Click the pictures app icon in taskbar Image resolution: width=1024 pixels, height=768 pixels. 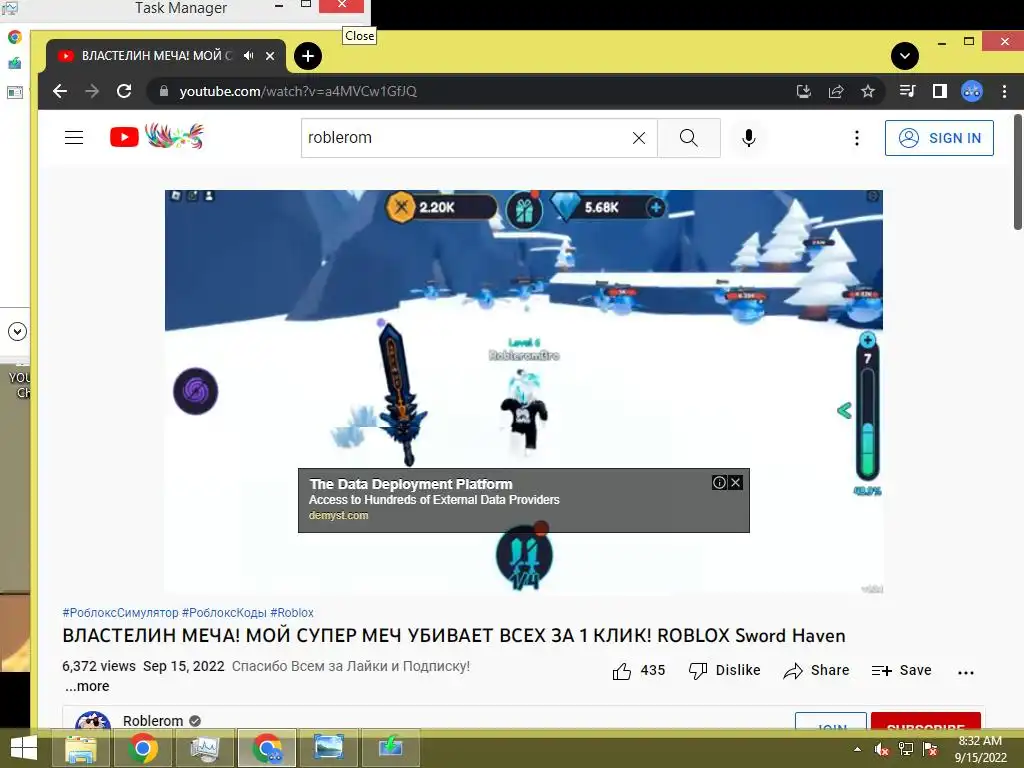[328, 748]
